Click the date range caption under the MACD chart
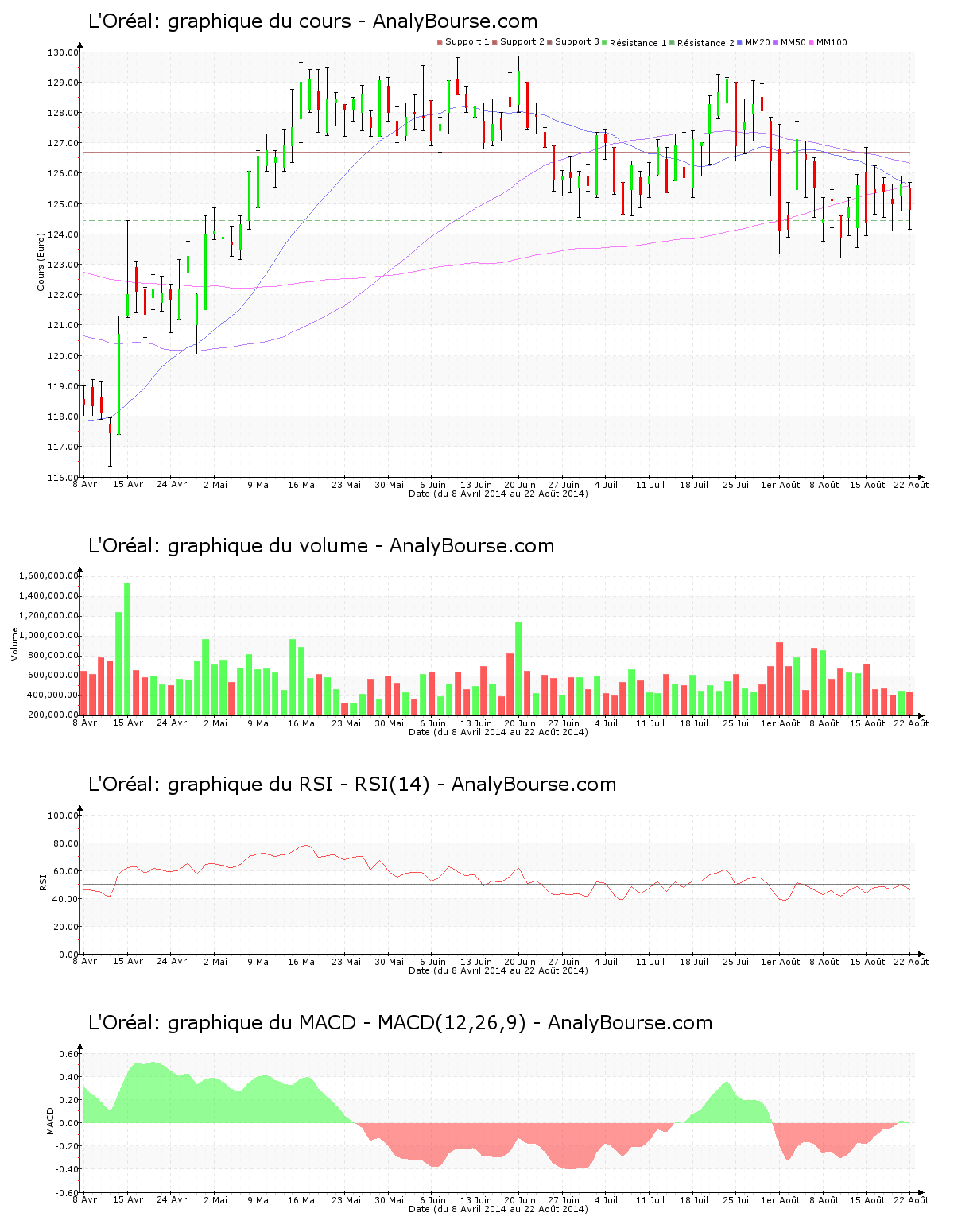 tap(498, 1209)
